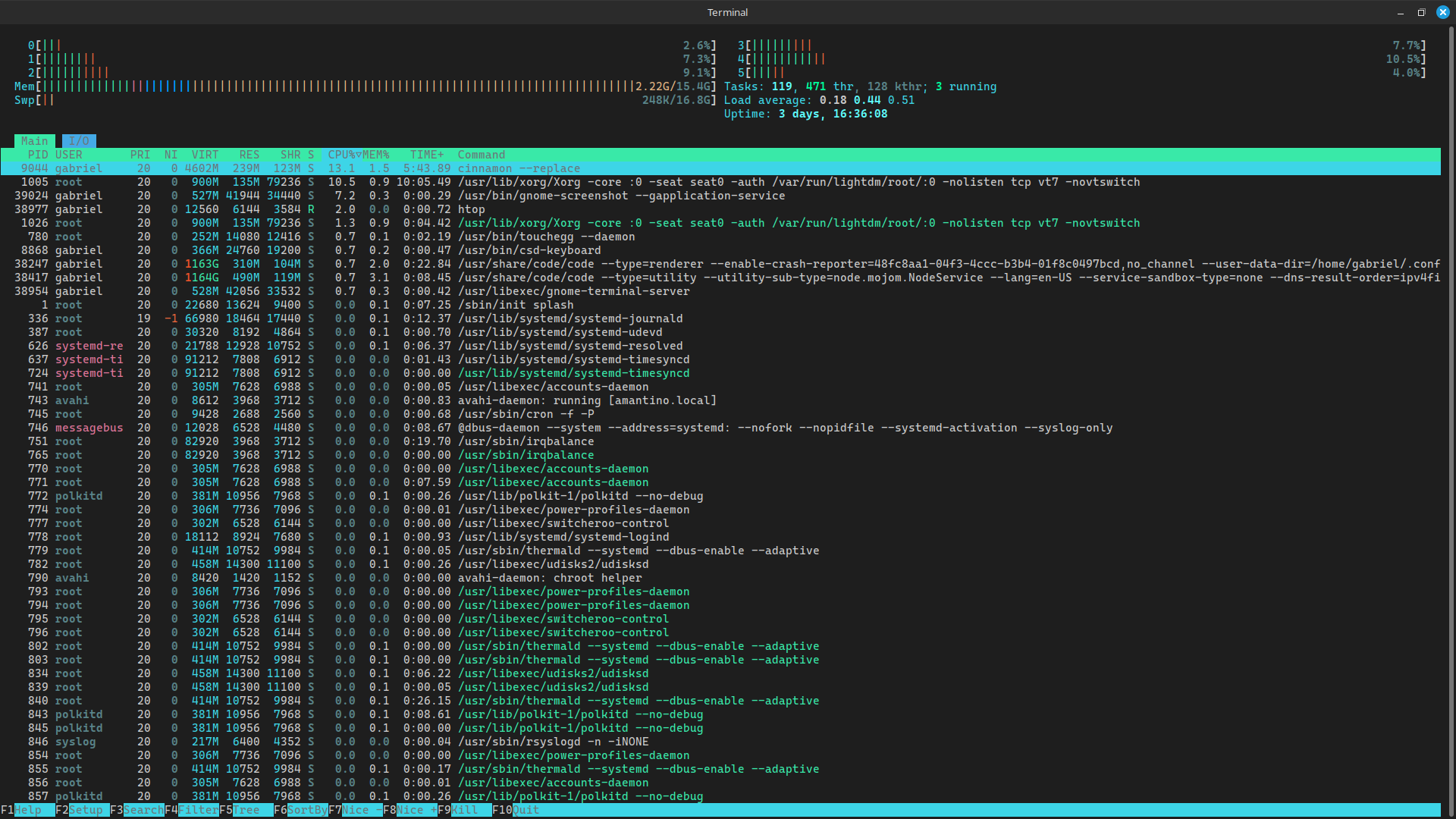Viewport: 1456px width, 819px height.
Task: Sort processes by the USER column
Action: [69, 154]
